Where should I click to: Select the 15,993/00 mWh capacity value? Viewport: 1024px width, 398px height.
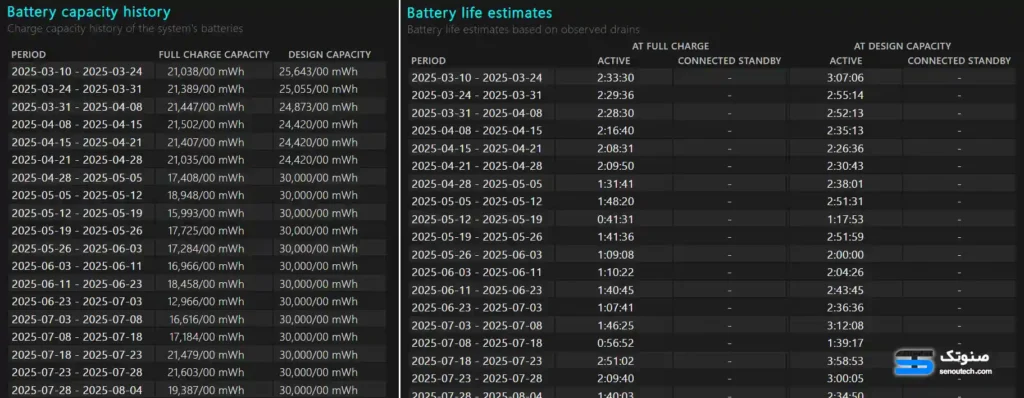point(206,213)
